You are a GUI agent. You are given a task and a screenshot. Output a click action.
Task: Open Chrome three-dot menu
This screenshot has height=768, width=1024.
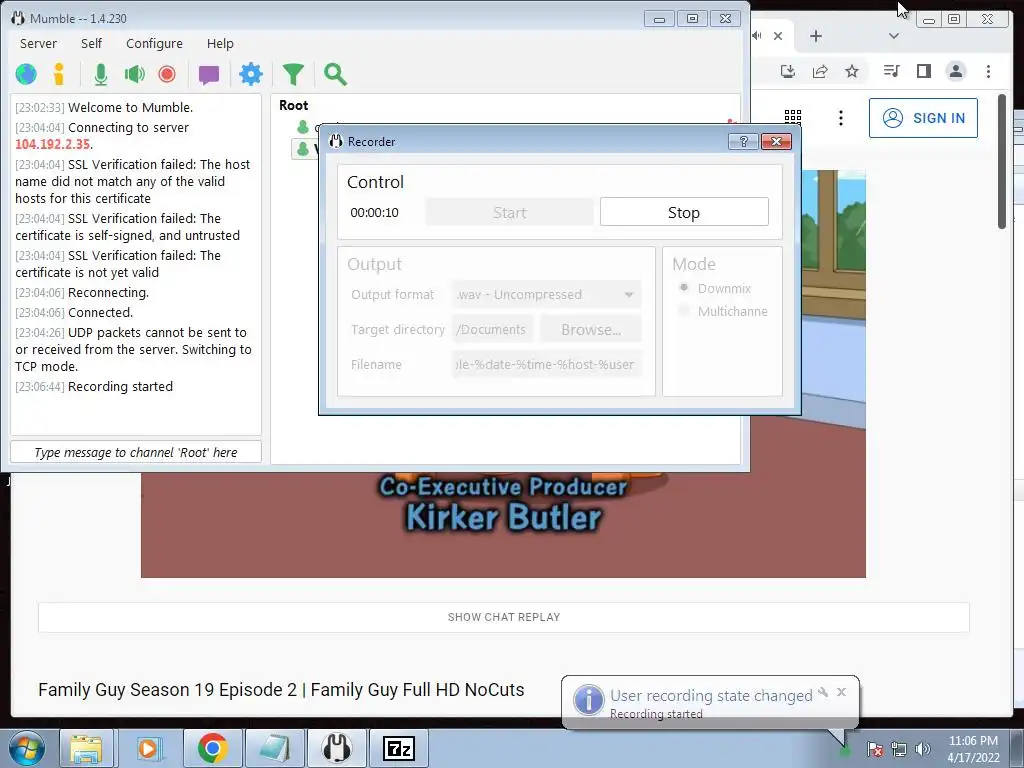point(988,71)
